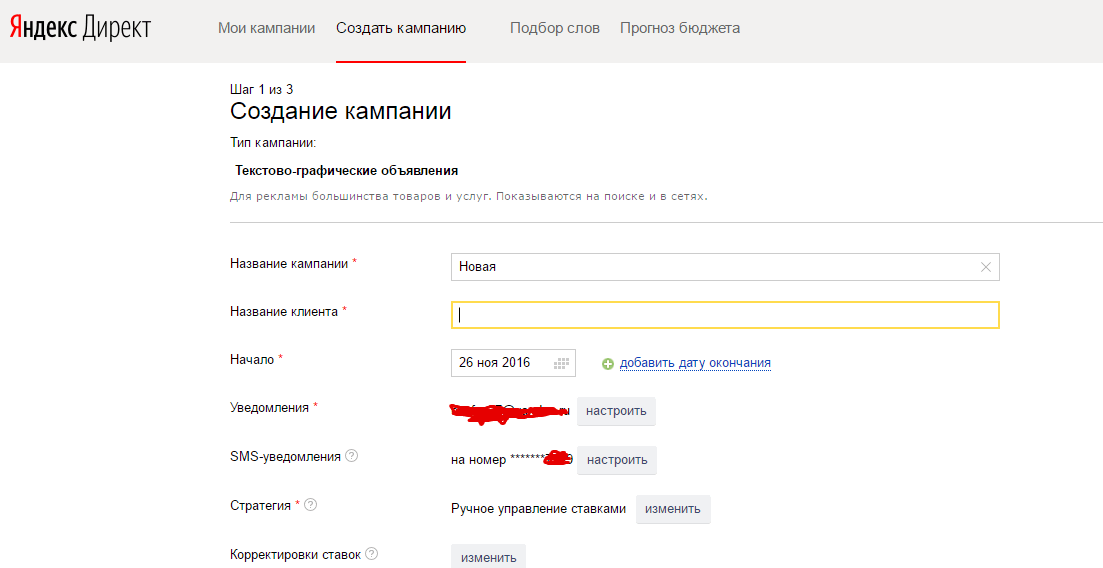Open Прогноз бюджета page
1103x568 pixels.
(x=680, y=28)
